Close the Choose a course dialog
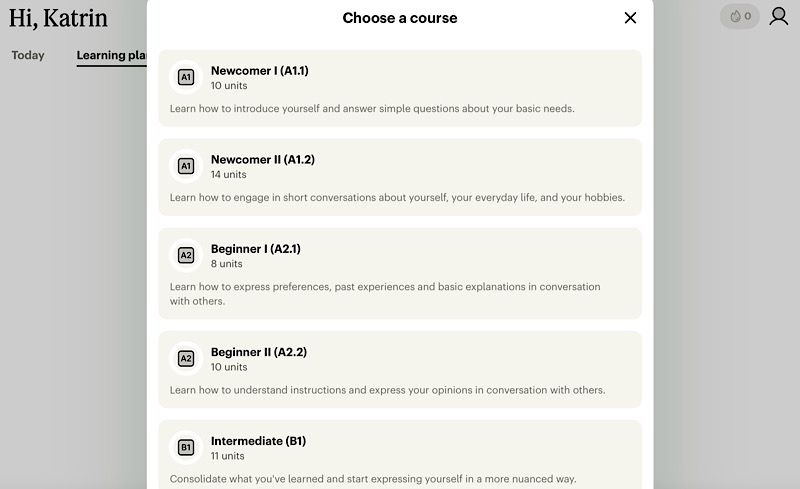The height and width of the screenshot is (489, 800). (x=630, y=18)
